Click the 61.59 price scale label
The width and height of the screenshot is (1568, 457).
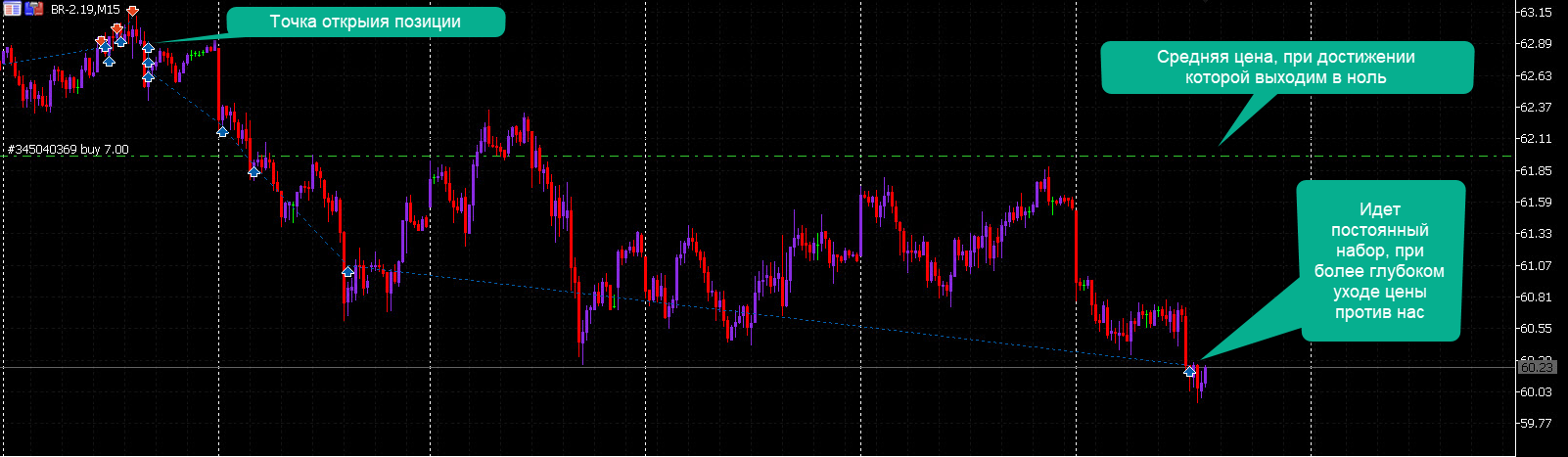coord(1536,202)
